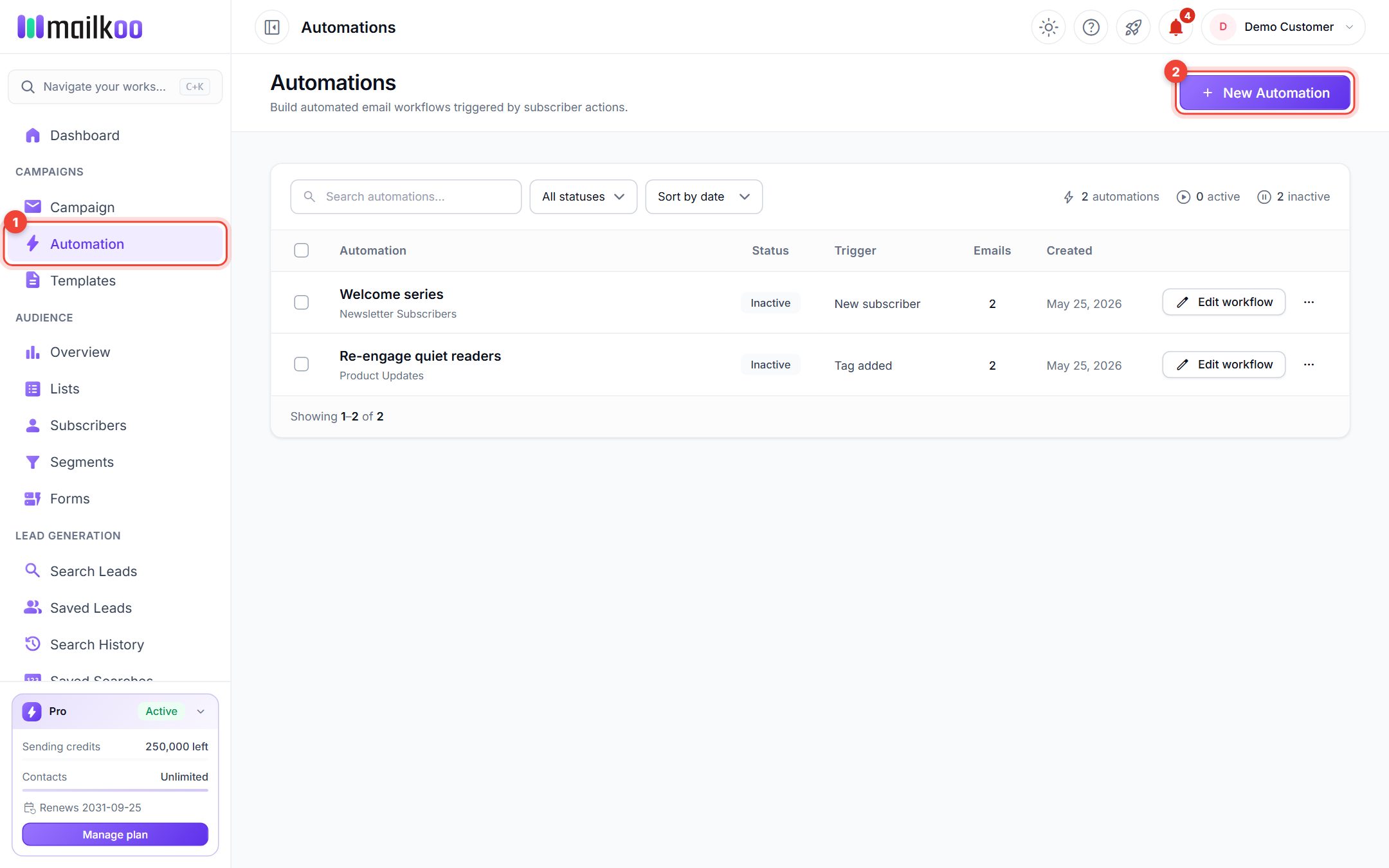Open notifications bell with 4 badge
Viewport: 1389px width, 868px height.
[x=1176, y=27]
